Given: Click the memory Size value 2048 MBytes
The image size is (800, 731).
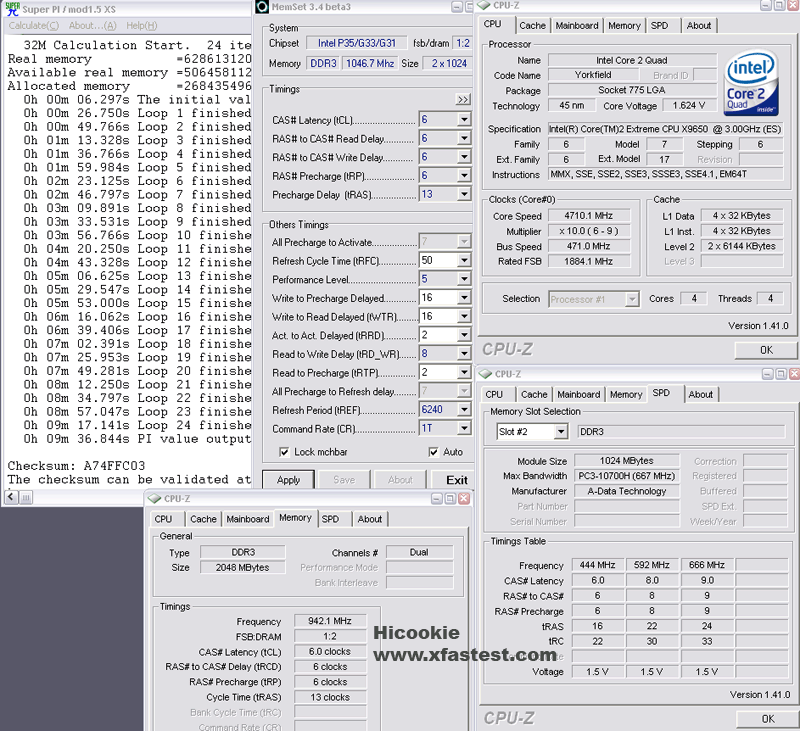Looking at the screenshot, I should click(x=242, y=568).
